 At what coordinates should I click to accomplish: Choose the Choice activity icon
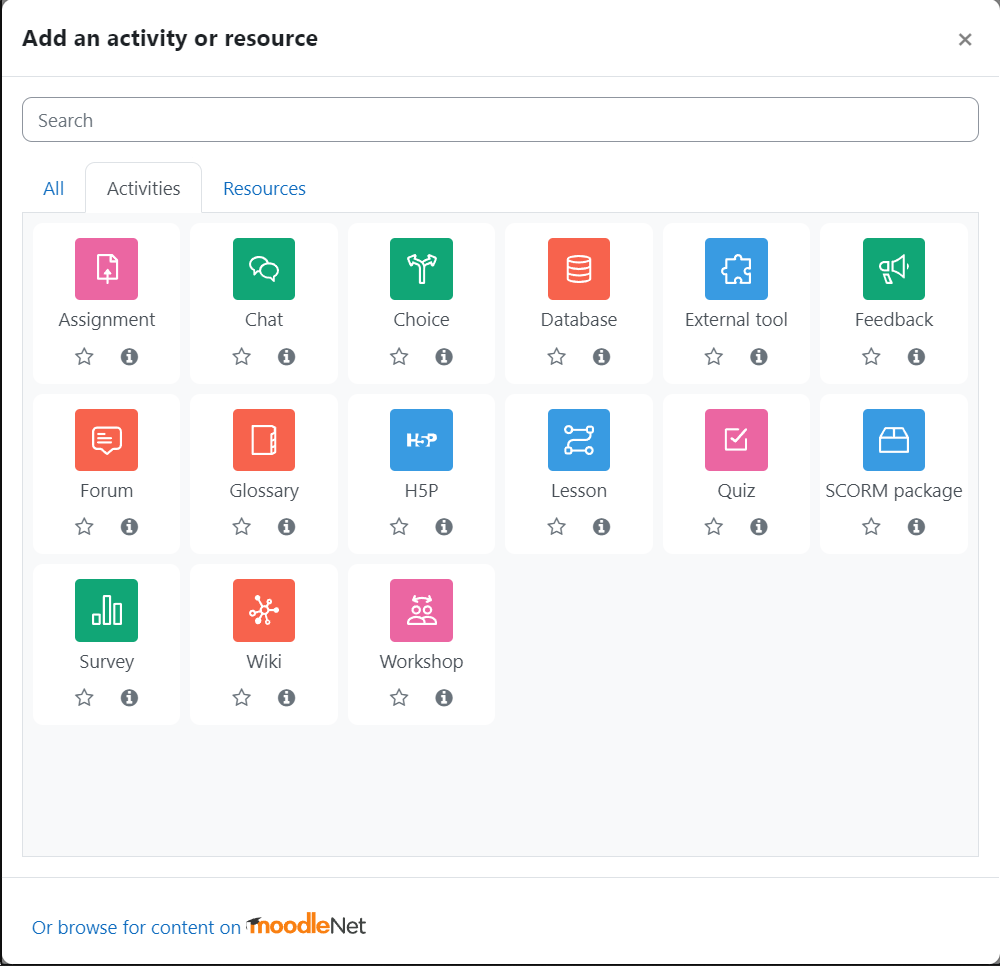[x=422, y=268]
